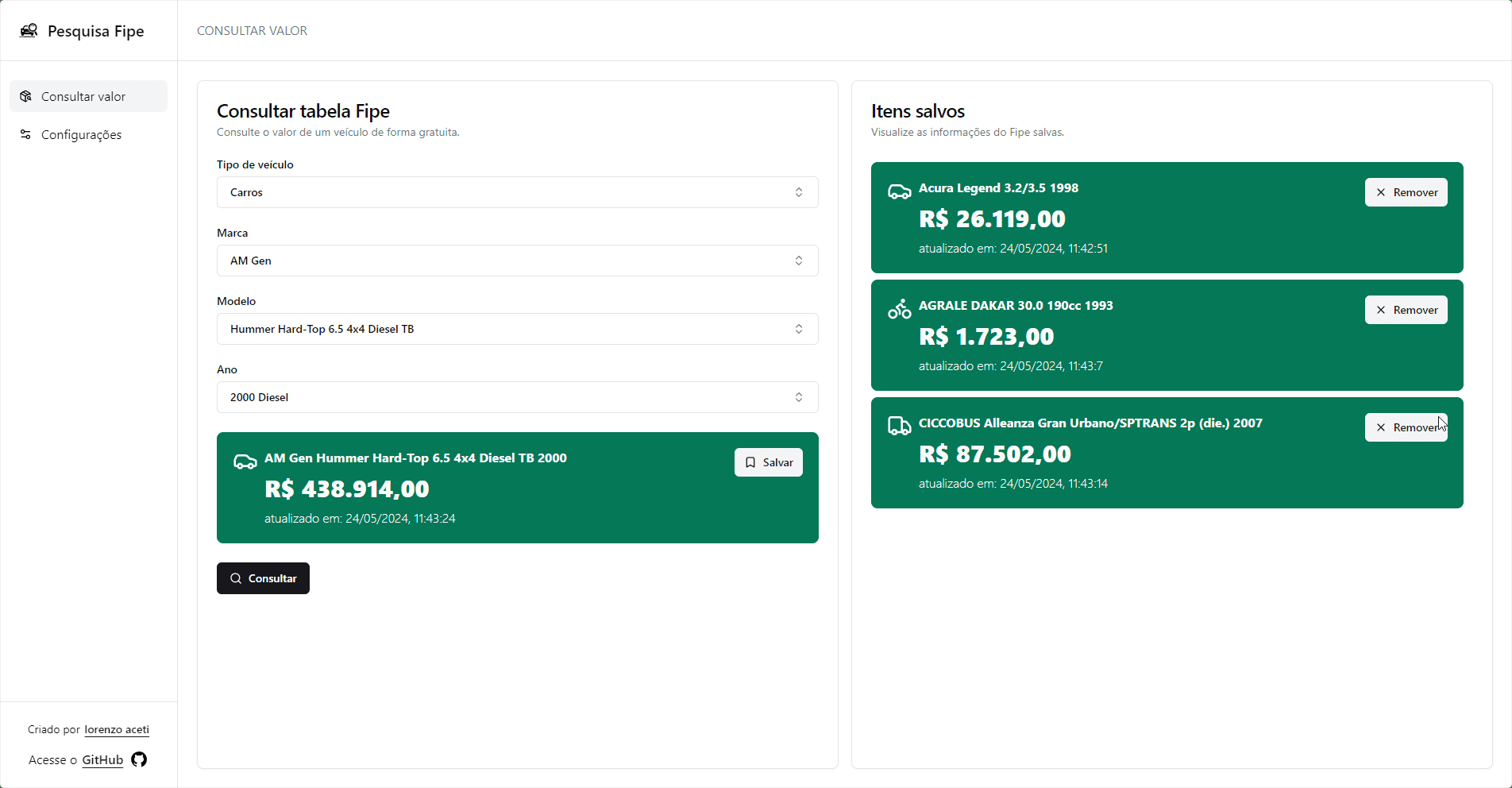Viewport: 1512px width, 788px height.
Task: Open the Modelo dropdown showing Hummer Hard-Top
Action: (517, 329)
